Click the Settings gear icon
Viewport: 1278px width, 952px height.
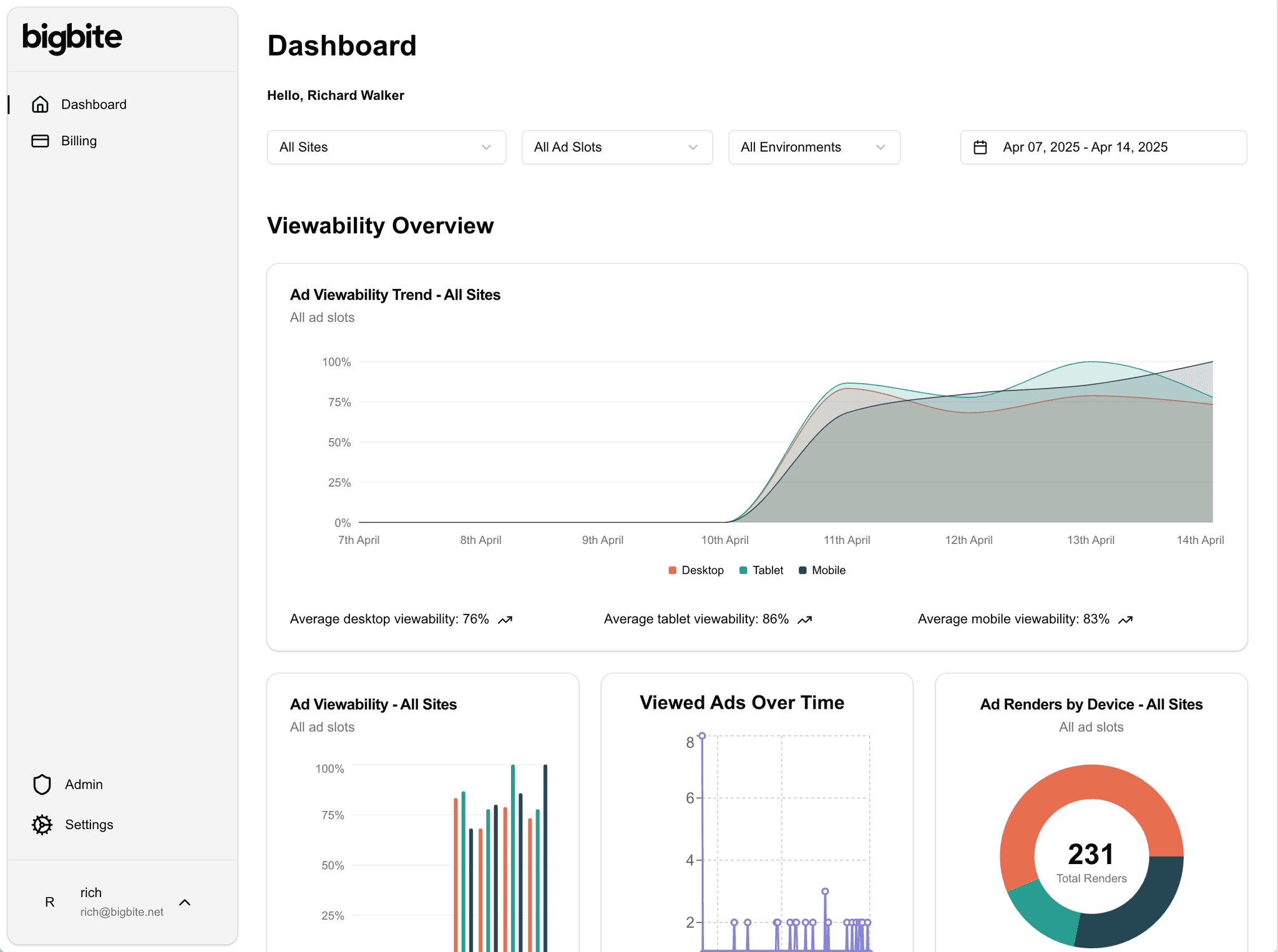pos(42,825)
